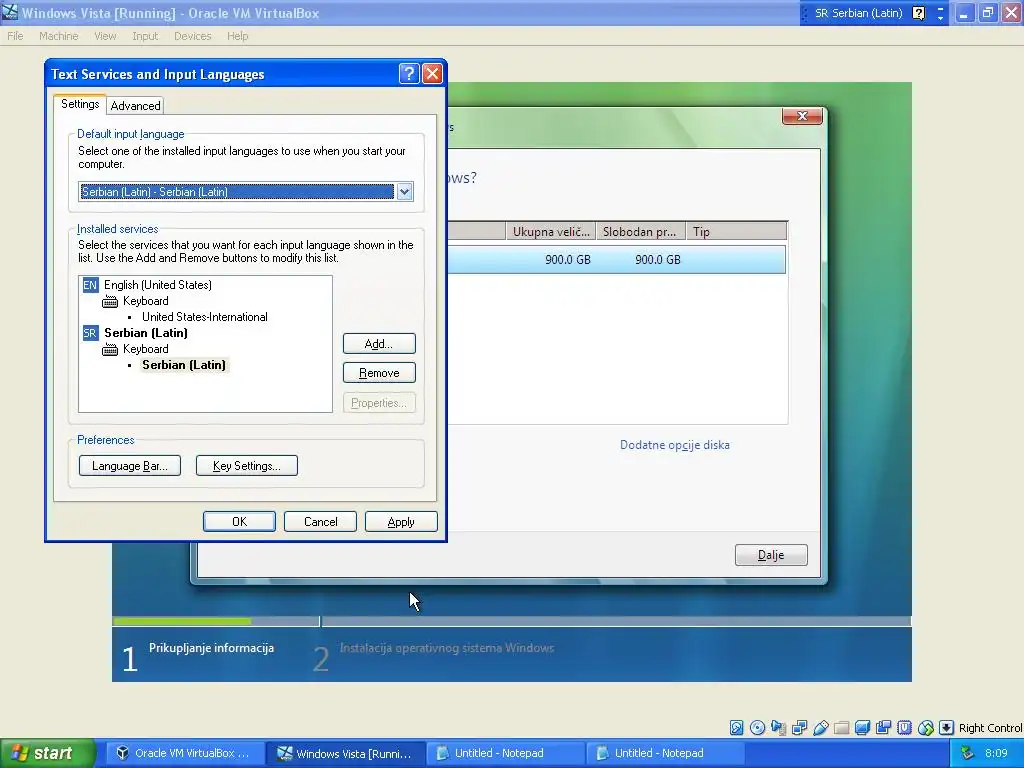
Task: Click keyboard icon under English (United States)
Action: [x=110, y=301]
